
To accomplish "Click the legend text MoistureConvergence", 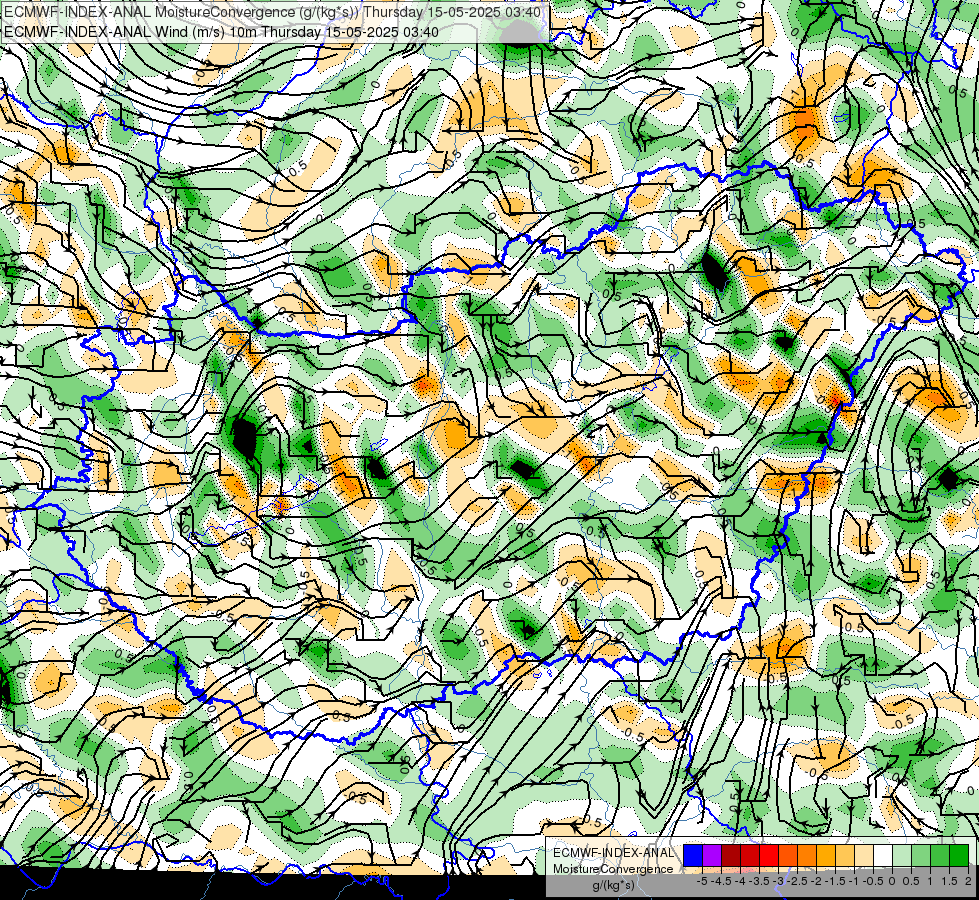I will pos(613,869).
